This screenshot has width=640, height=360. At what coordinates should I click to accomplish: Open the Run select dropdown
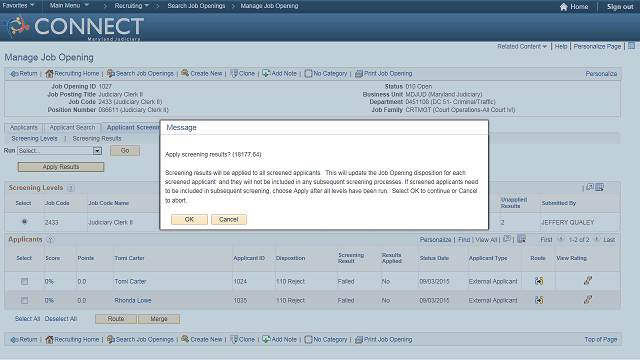59,151
